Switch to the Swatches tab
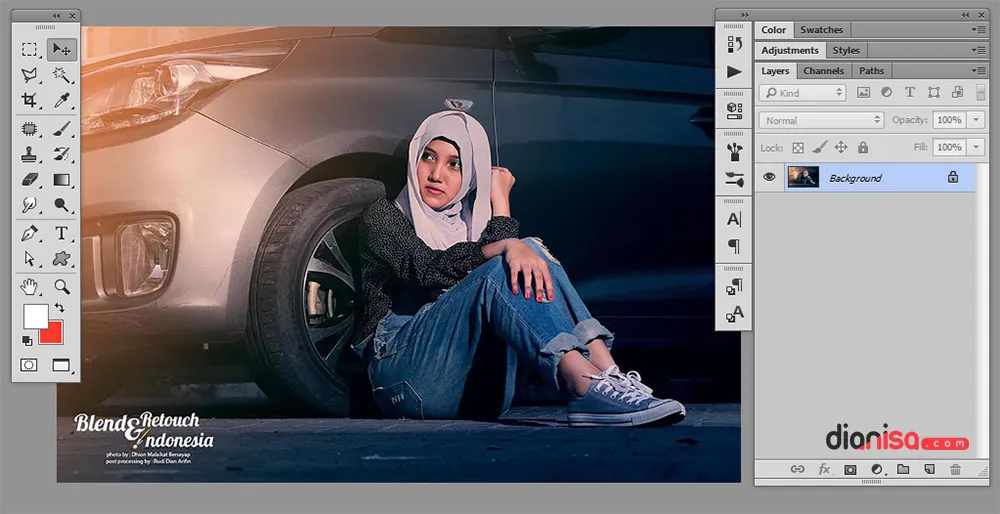1000x514 pixels. (x=821, y=30)
